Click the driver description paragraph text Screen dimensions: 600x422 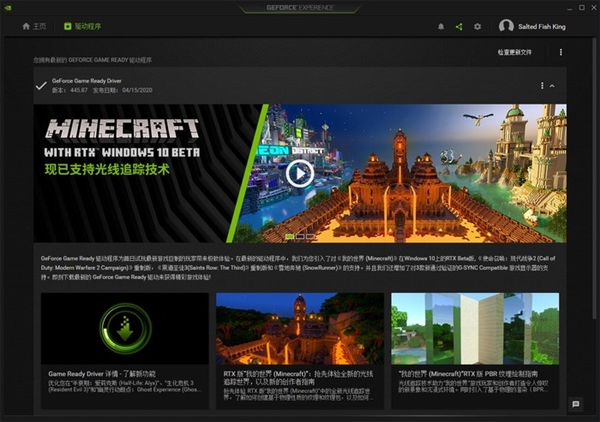[298, 267]
